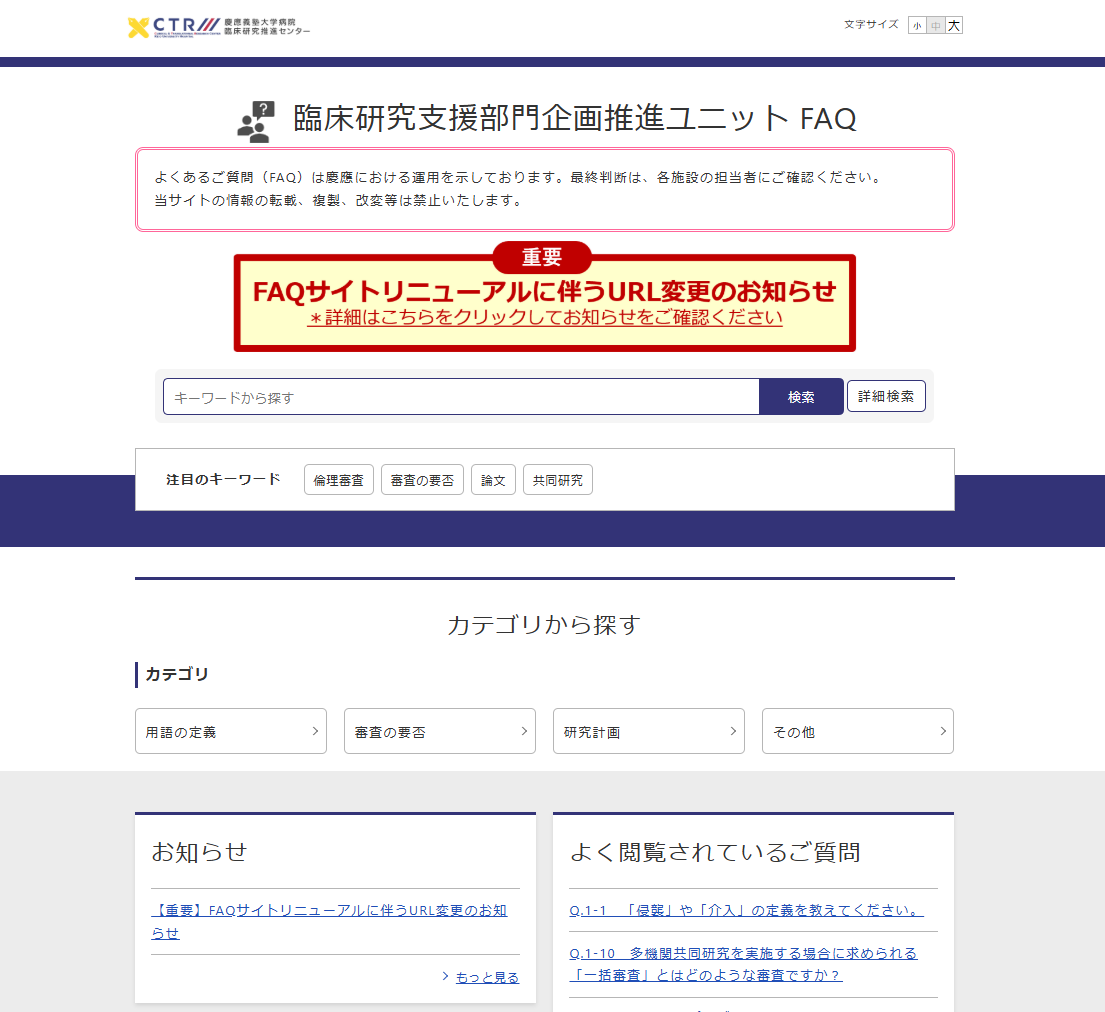Set font size to medium (中)

935,25
